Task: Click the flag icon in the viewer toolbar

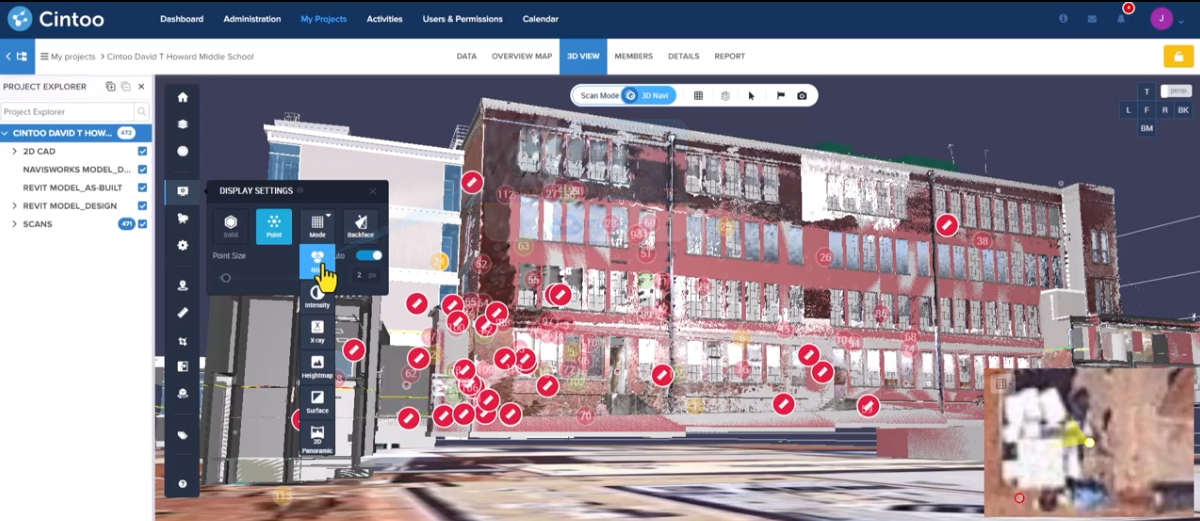Action: click(x=780, y=96)
